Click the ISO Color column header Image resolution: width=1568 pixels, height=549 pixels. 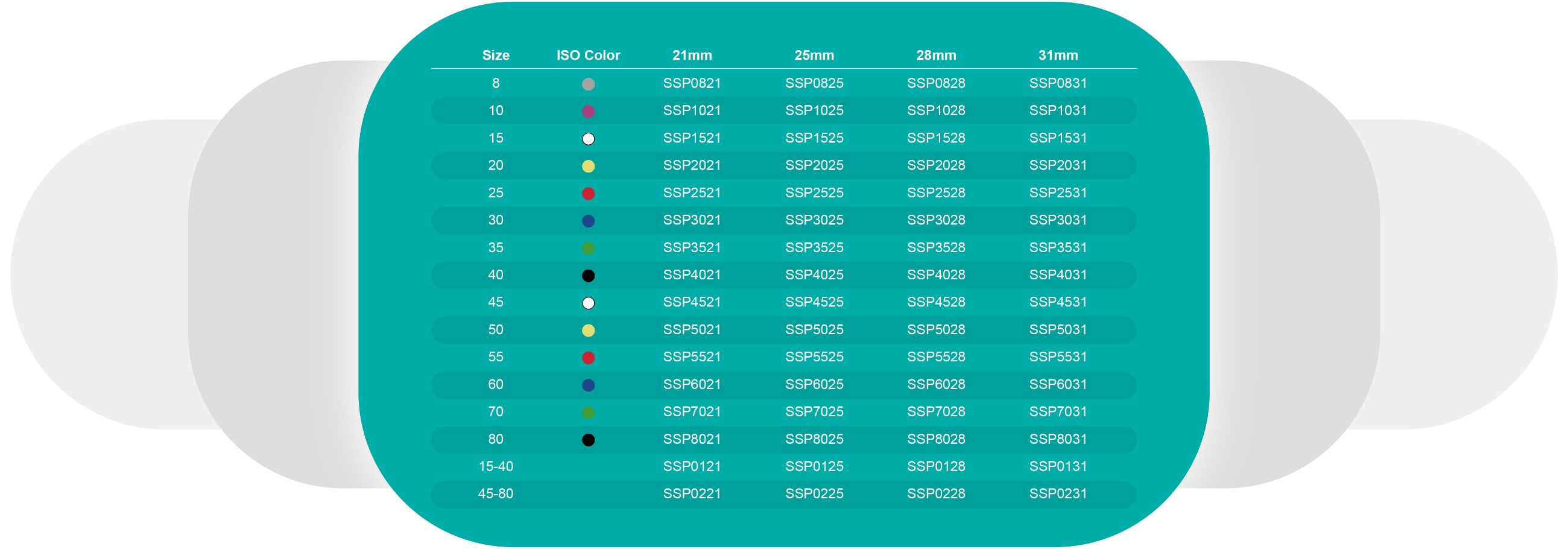point(588,56)
